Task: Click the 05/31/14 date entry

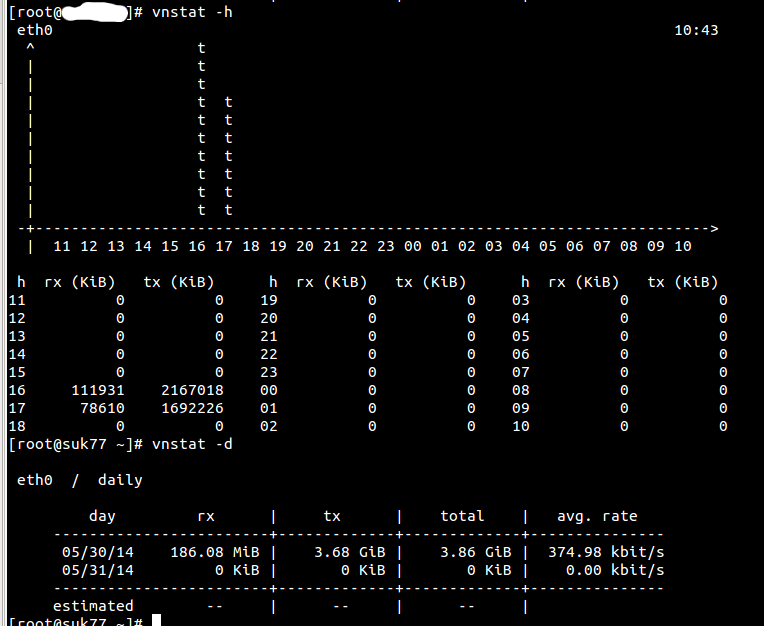Action: (x=98, y=570)
